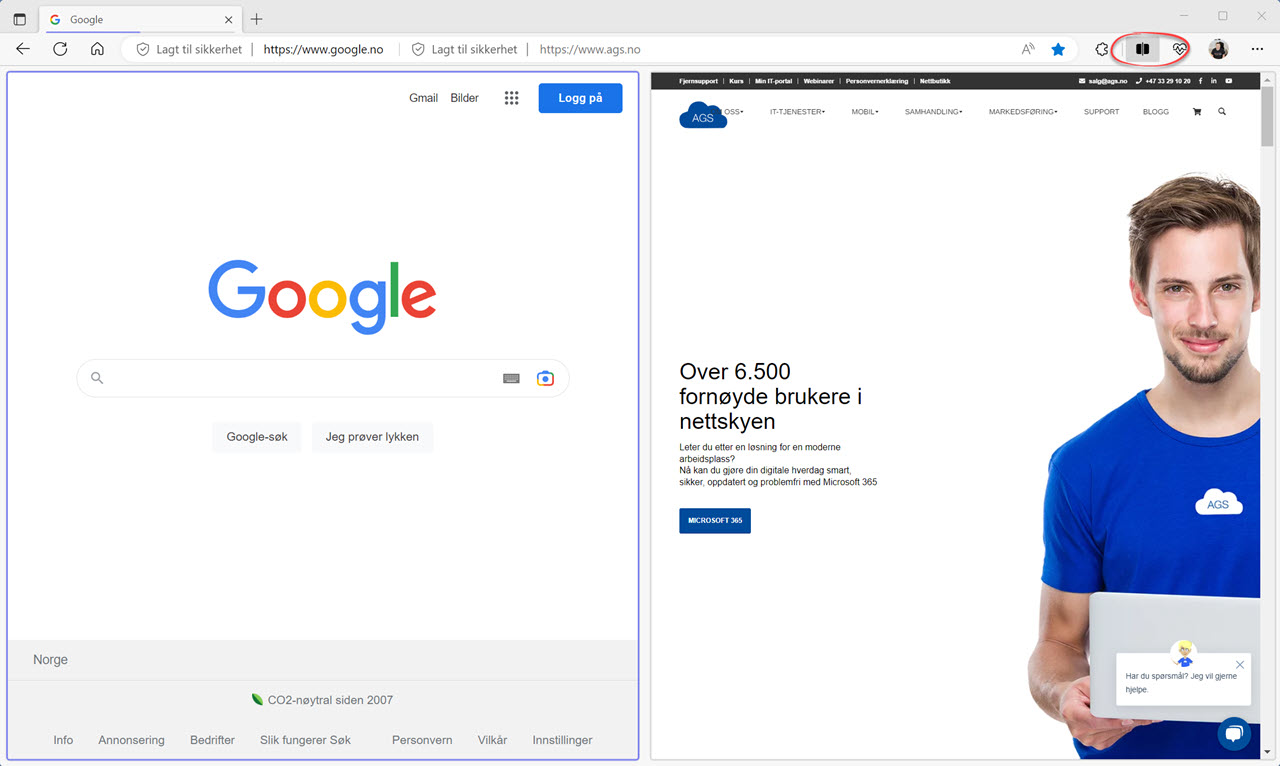The image size is (1280, 766).
Task: Expand MARKEDSFØRING dropdown menu
Action: [1023, 112]
